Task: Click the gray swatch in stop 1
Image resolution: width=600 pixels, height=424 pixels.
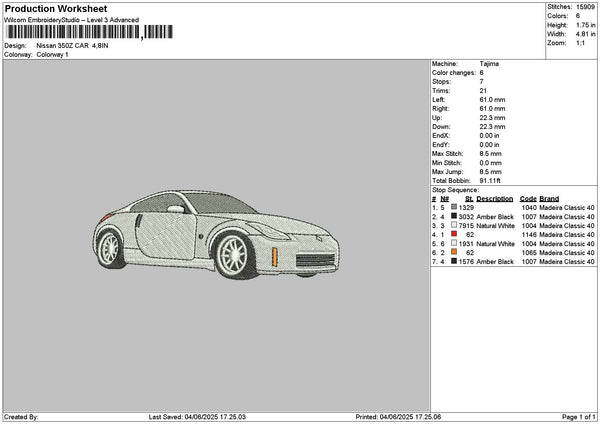Action: point(454,208)
